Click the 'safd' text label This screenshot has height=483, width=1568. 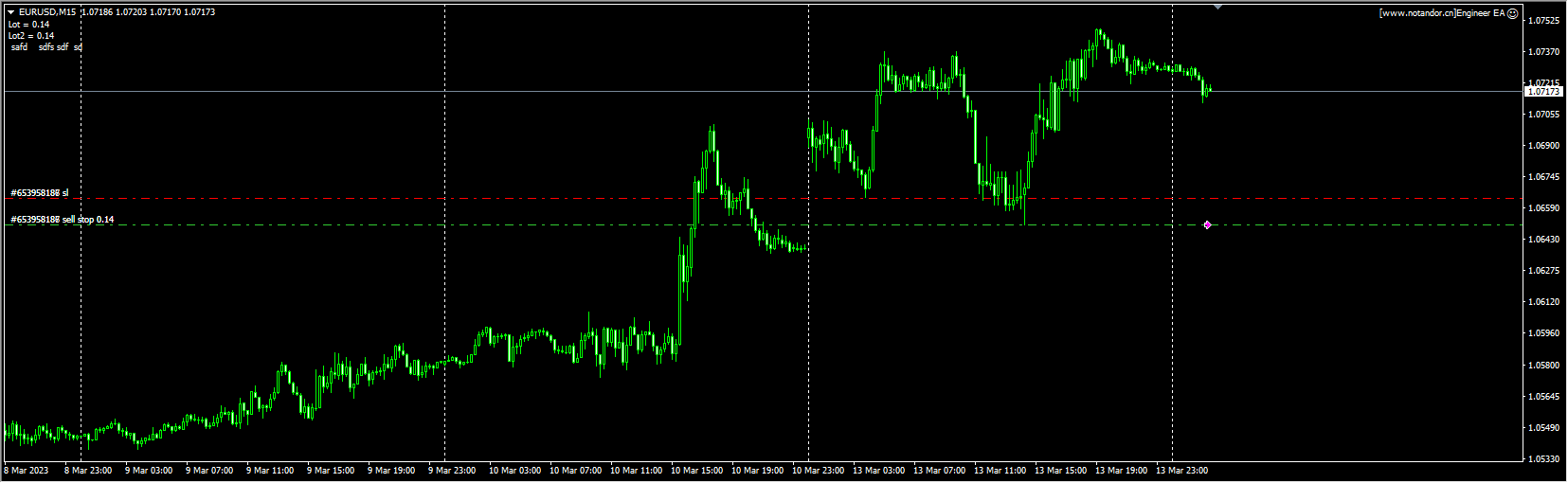pyautogui.click(x=20, y=47)
